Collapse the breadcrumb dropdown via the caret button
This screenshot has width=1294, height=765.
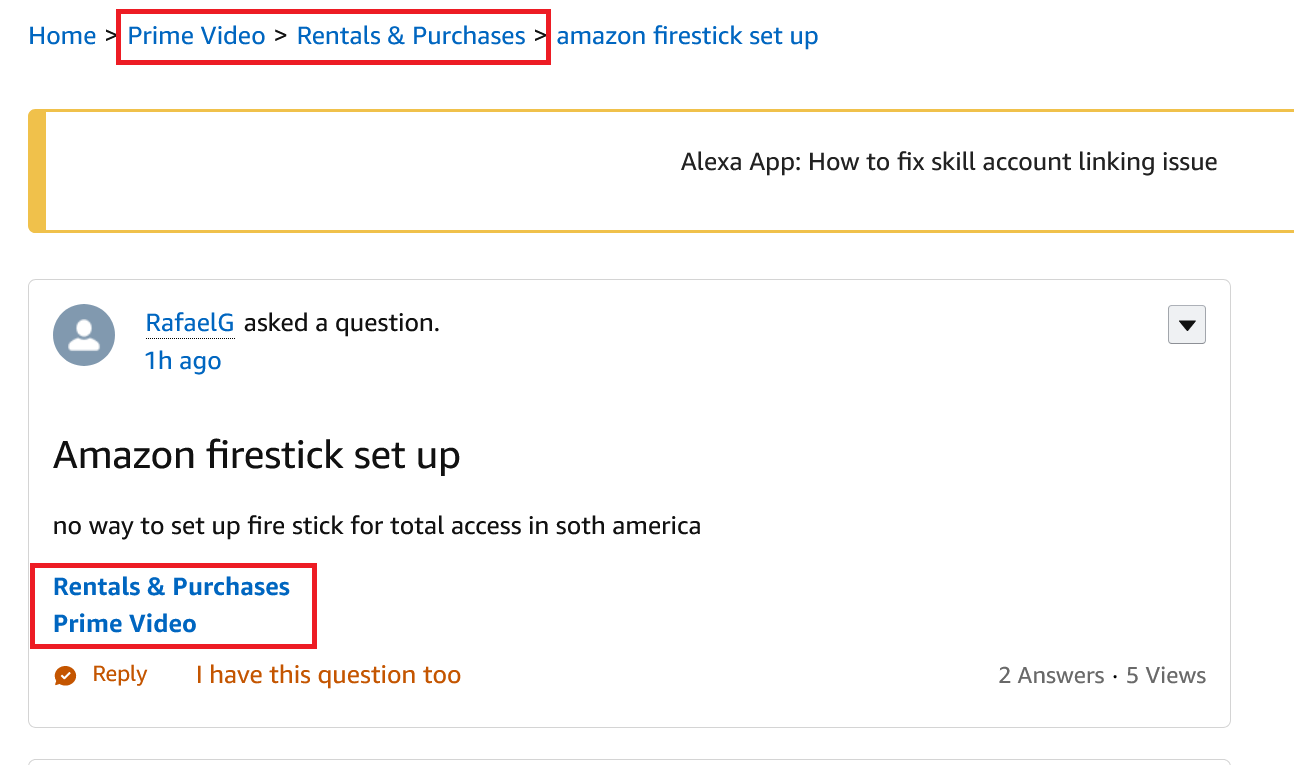(1186, 324)
